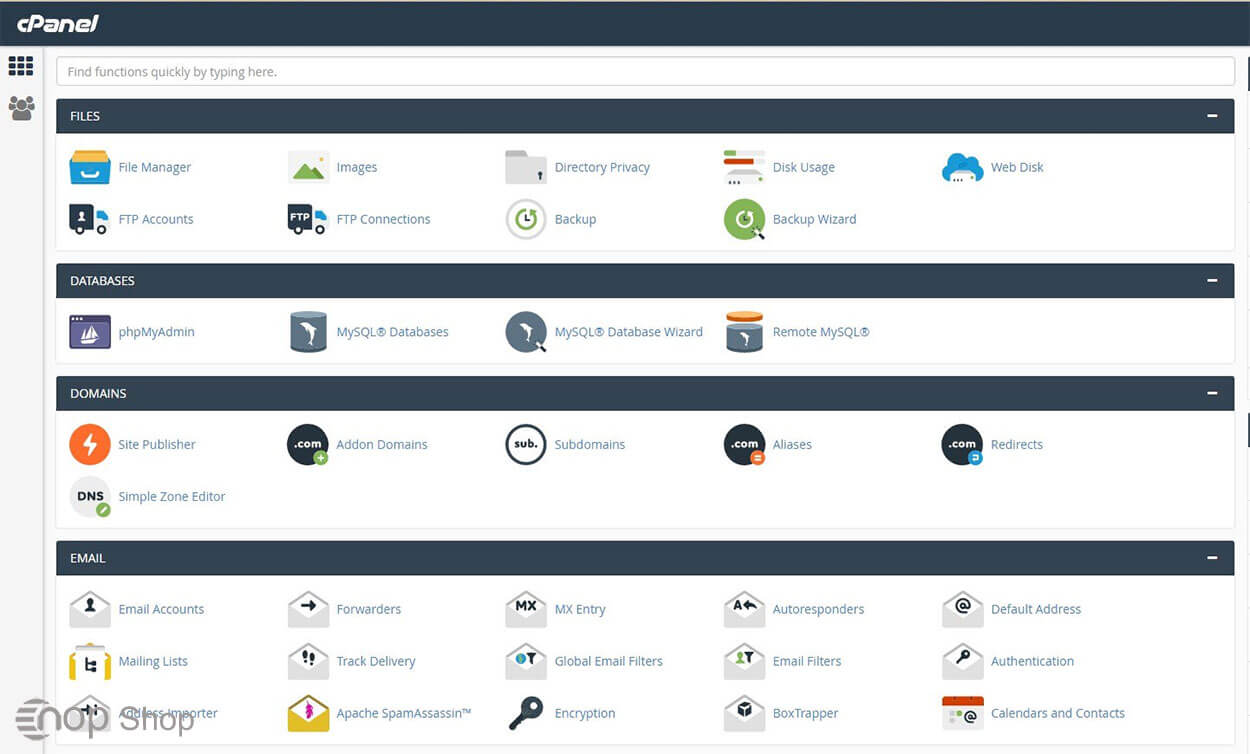Click the Redirects link text
The width and height of the screenshot is (1250, 754).
[x=1017, y=444]
